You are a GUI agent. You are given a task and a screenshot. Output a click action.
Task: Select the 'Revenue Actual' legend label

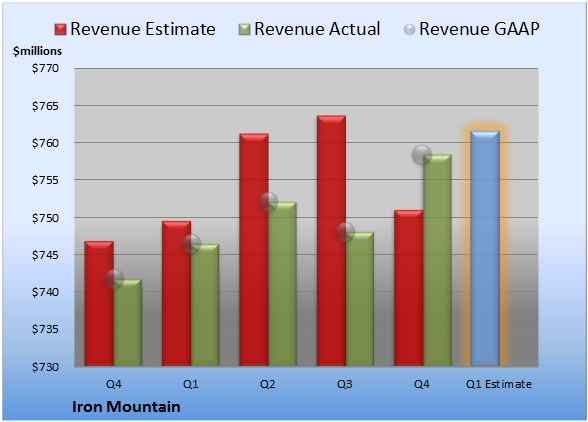(x=317, y=29)
